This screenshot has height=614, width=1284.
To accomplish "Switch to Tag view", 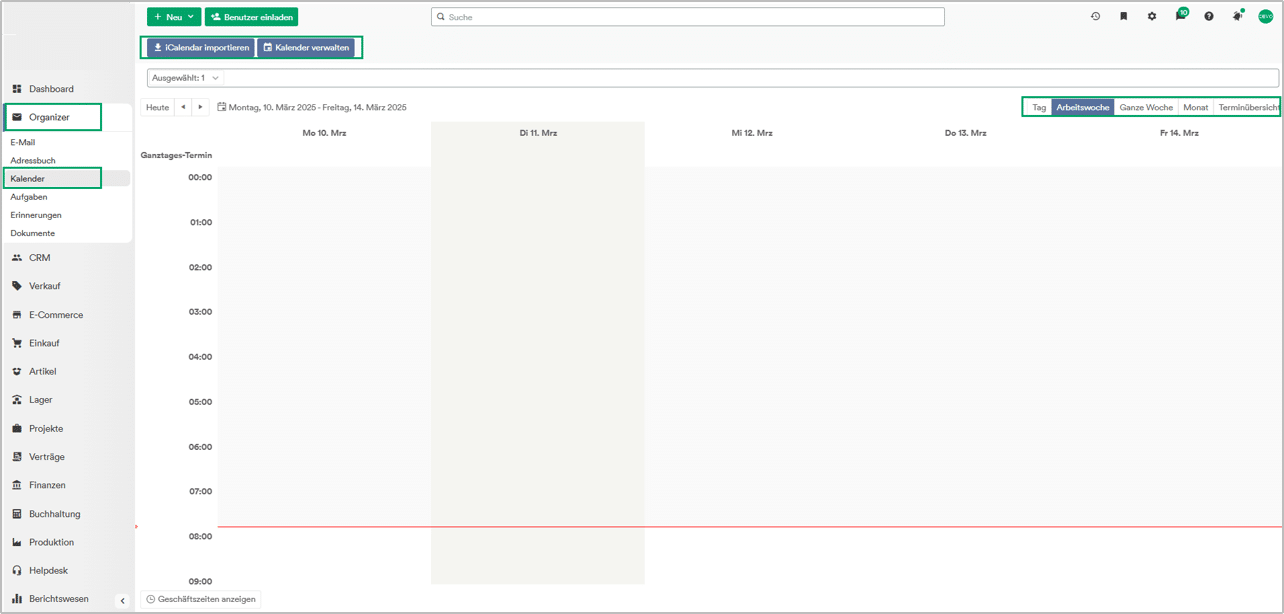I will coord(1039,107).
